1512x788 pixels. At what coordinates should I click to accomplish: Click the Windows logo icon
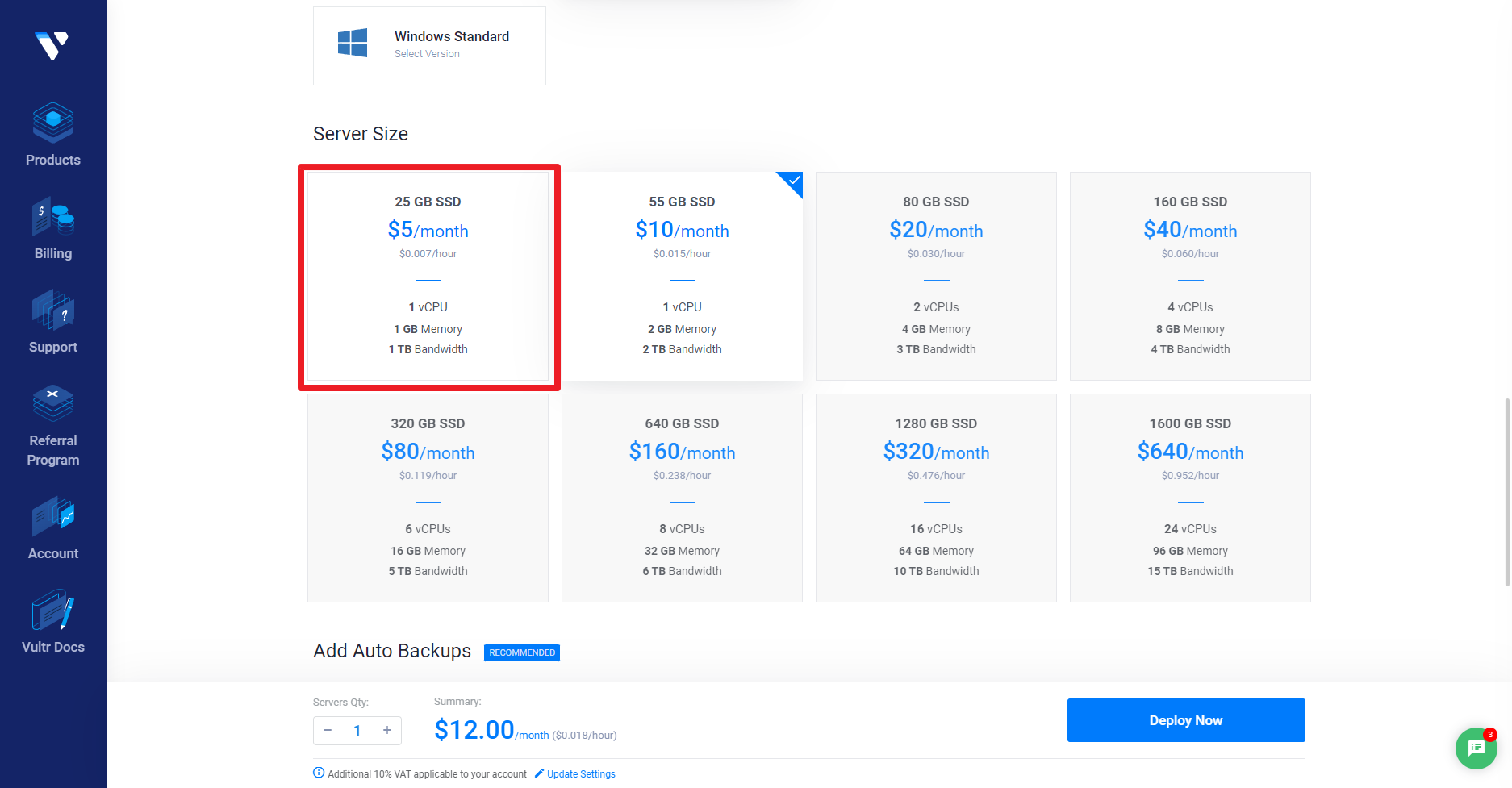point(353,43)
